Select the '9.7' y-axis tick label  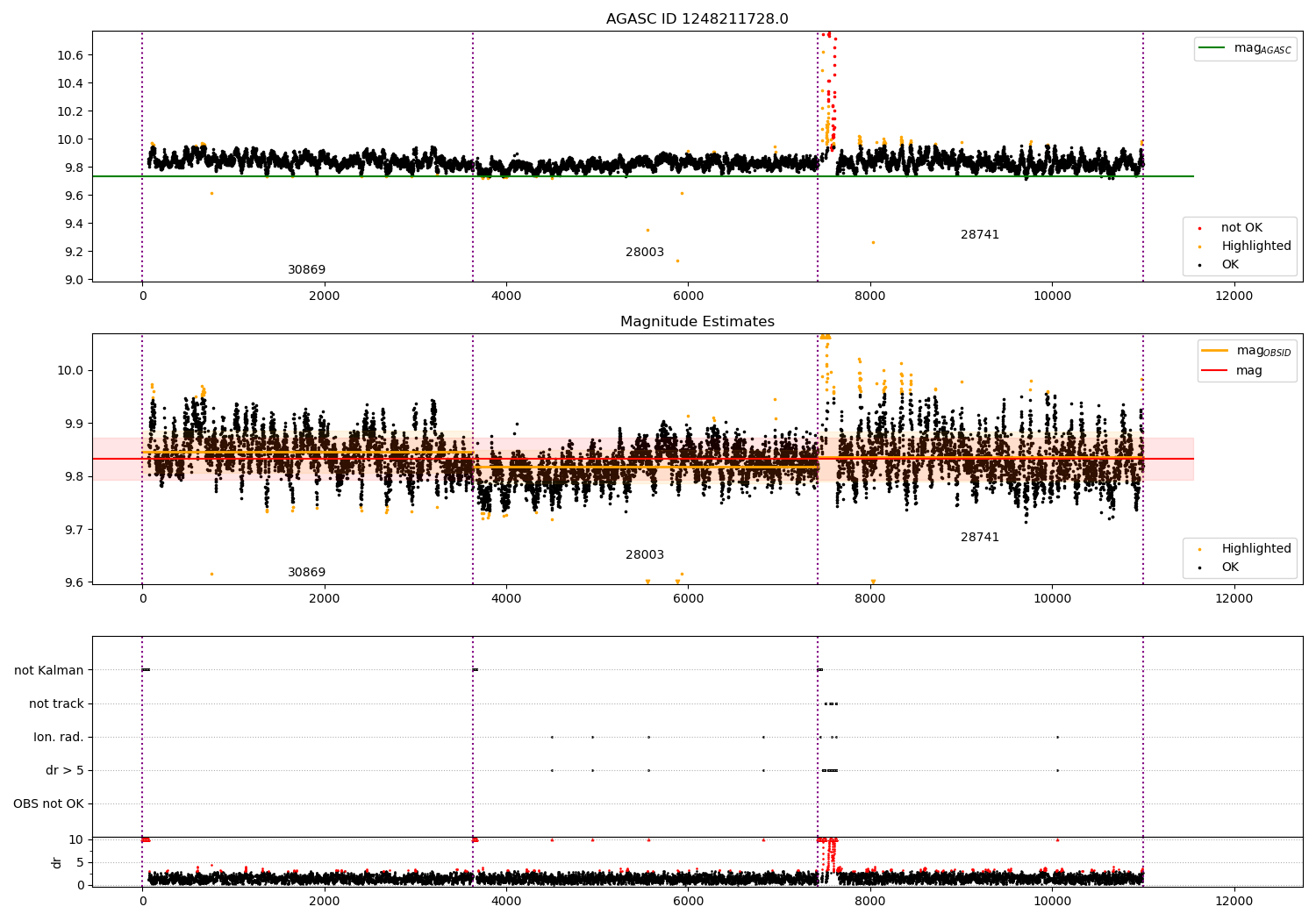point(73,530)
